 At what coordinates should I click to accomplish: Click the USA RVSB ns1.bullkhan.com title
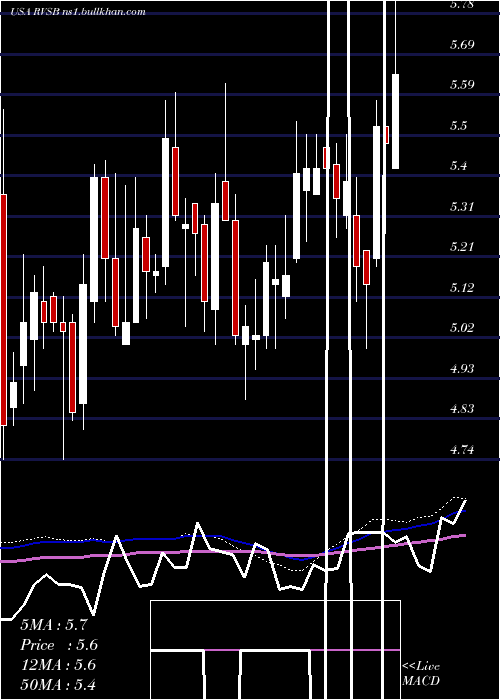[78, 12]
